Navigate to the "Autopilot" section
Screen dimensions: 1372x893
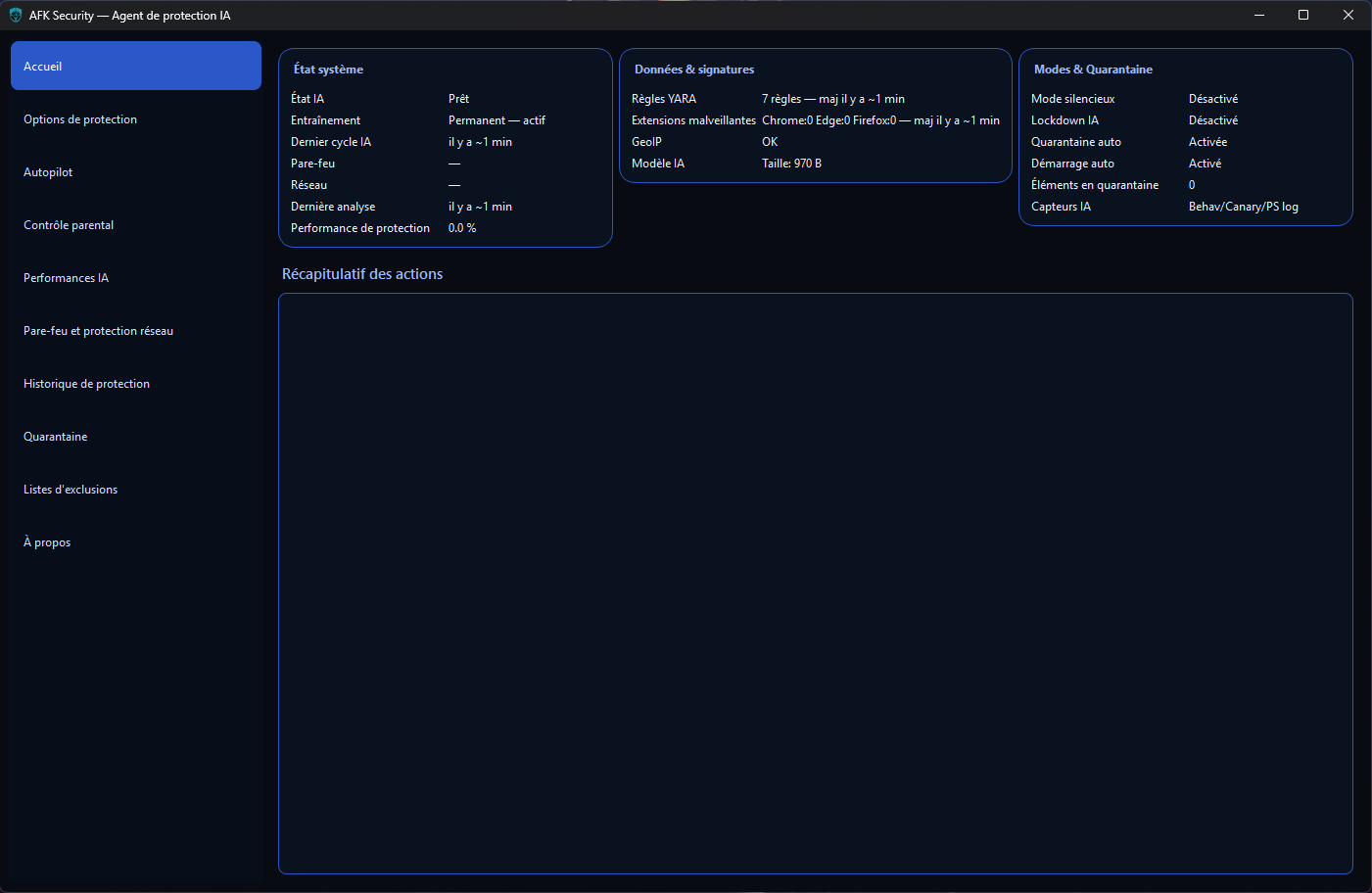tap(47, 171)
